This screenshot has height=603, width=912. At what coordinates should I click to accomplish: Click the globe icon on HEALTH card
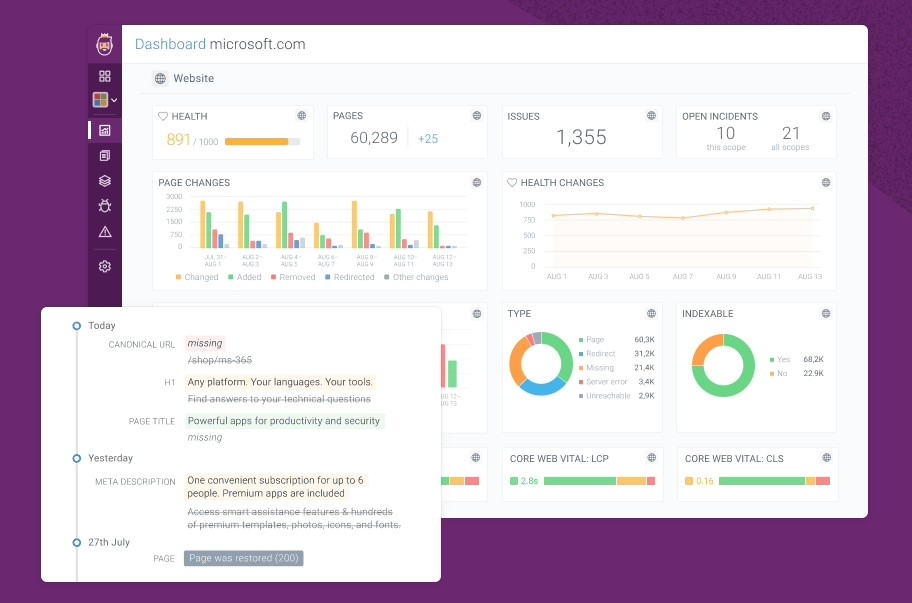[302, 116]
